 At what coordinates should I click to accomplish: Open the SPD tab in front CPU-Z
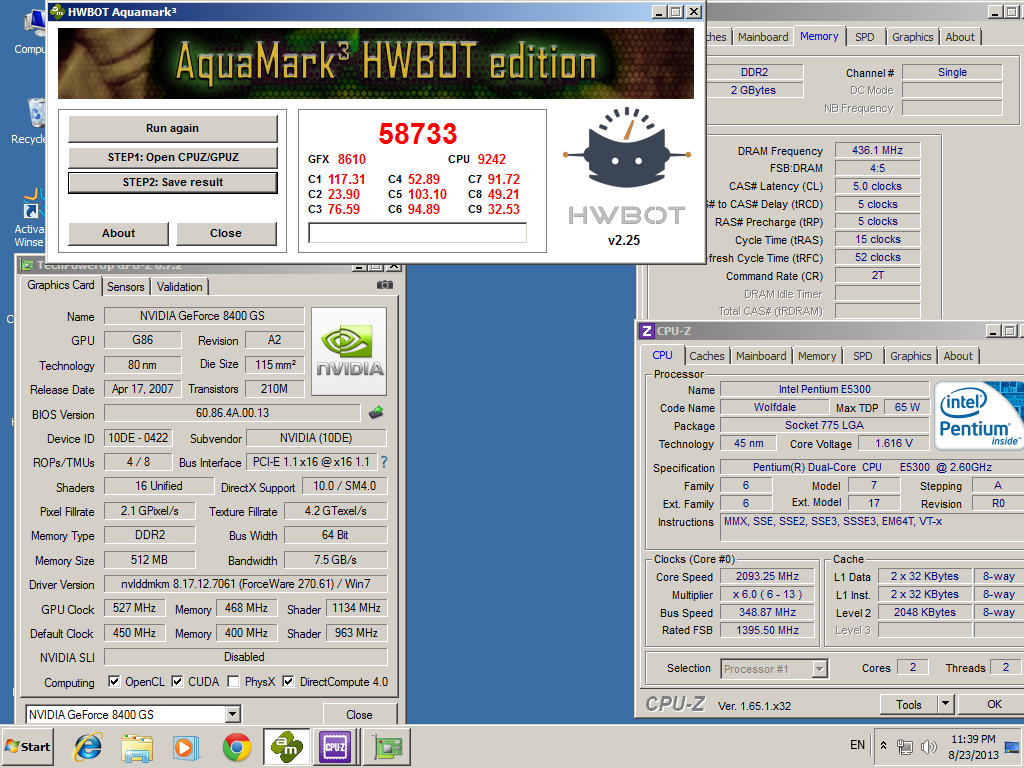coord(862,356)
